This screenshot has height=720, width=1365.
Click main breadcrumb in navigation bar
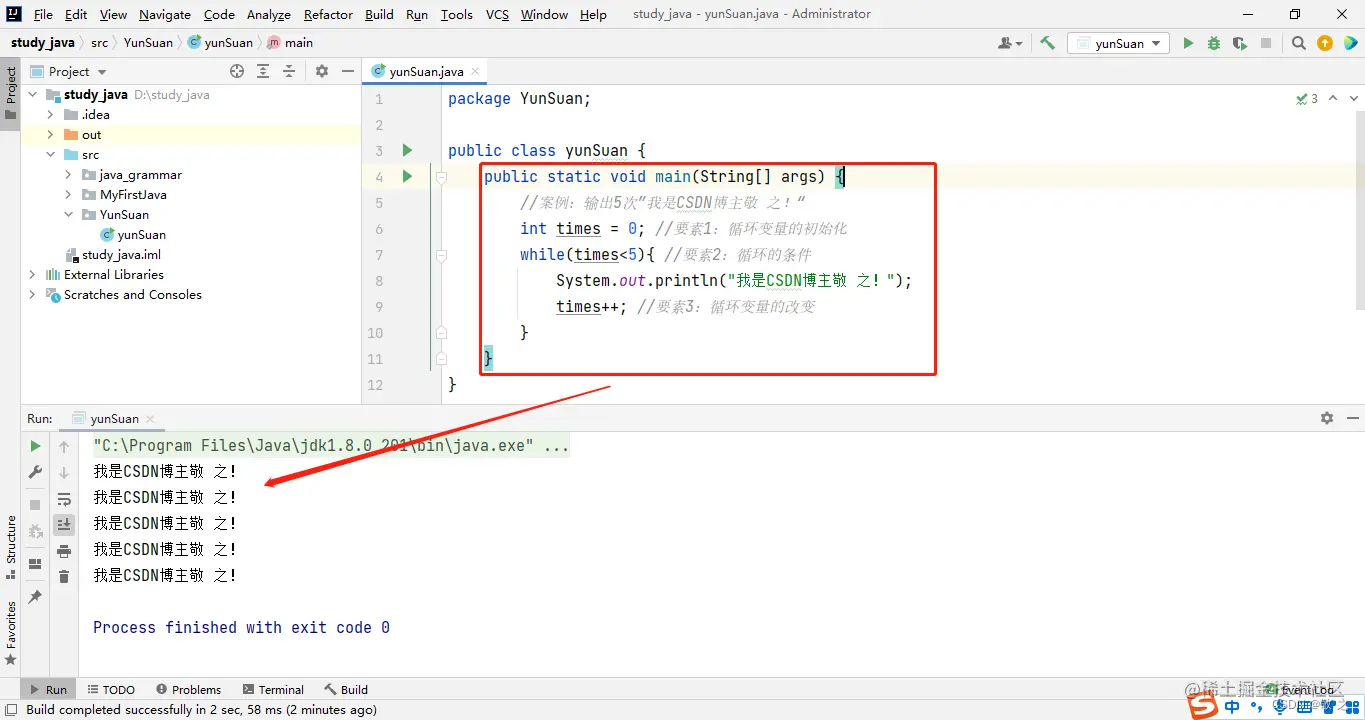point(290,43)
